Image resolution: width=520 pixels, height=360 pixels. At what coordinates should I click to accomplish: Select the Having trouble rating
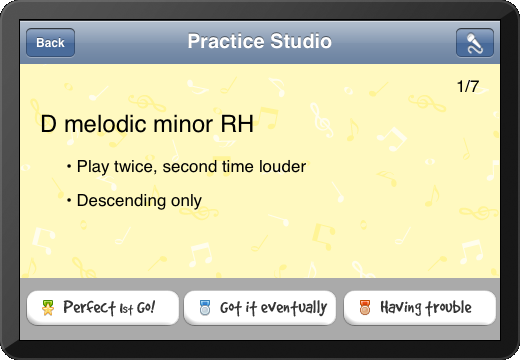click(x=420, y=308)
